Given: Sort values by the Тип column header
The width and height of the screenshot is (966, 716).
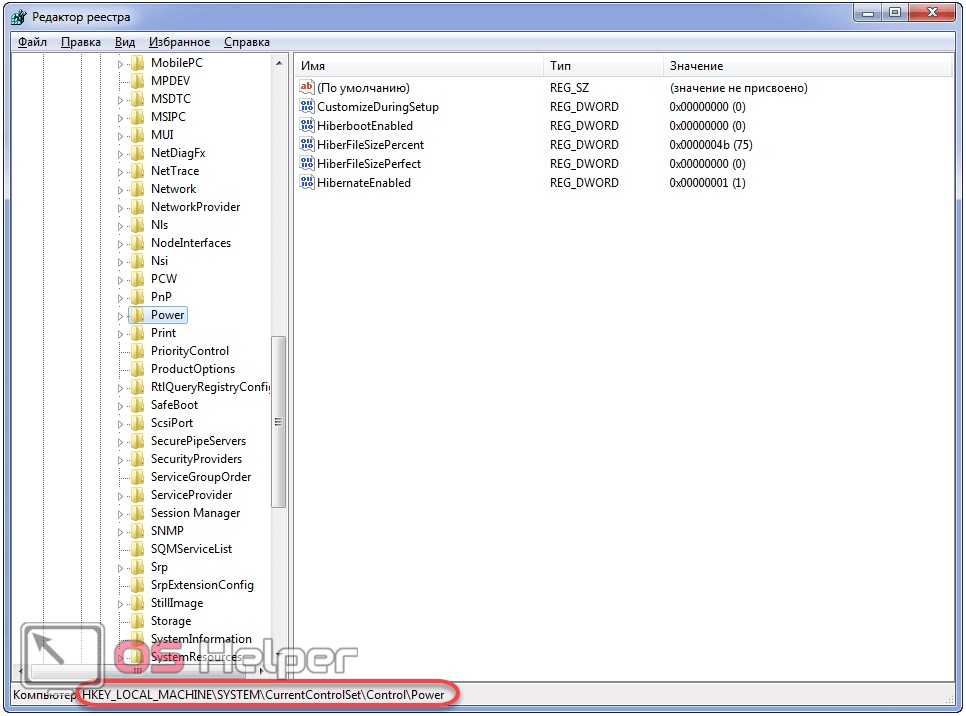Looking at the screenshot, I should (603, 66).
